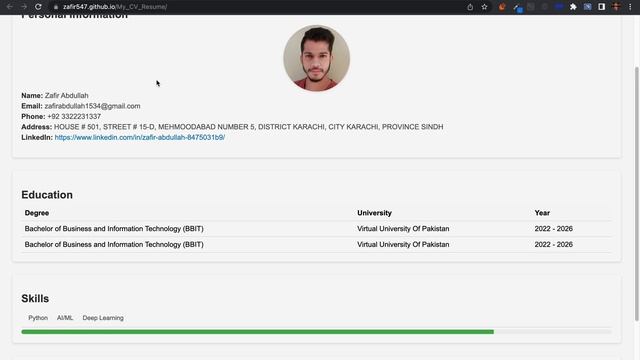Click the address line starting HOUSE # 501
Screen dimensions: 640x360
click(249, 127)
